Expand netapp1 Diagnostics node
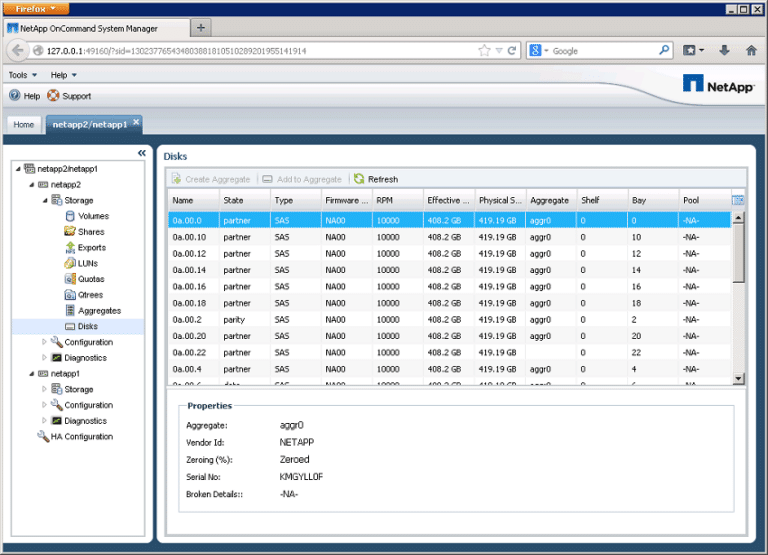This screenshot has width=768, height=555. [44, 420]
